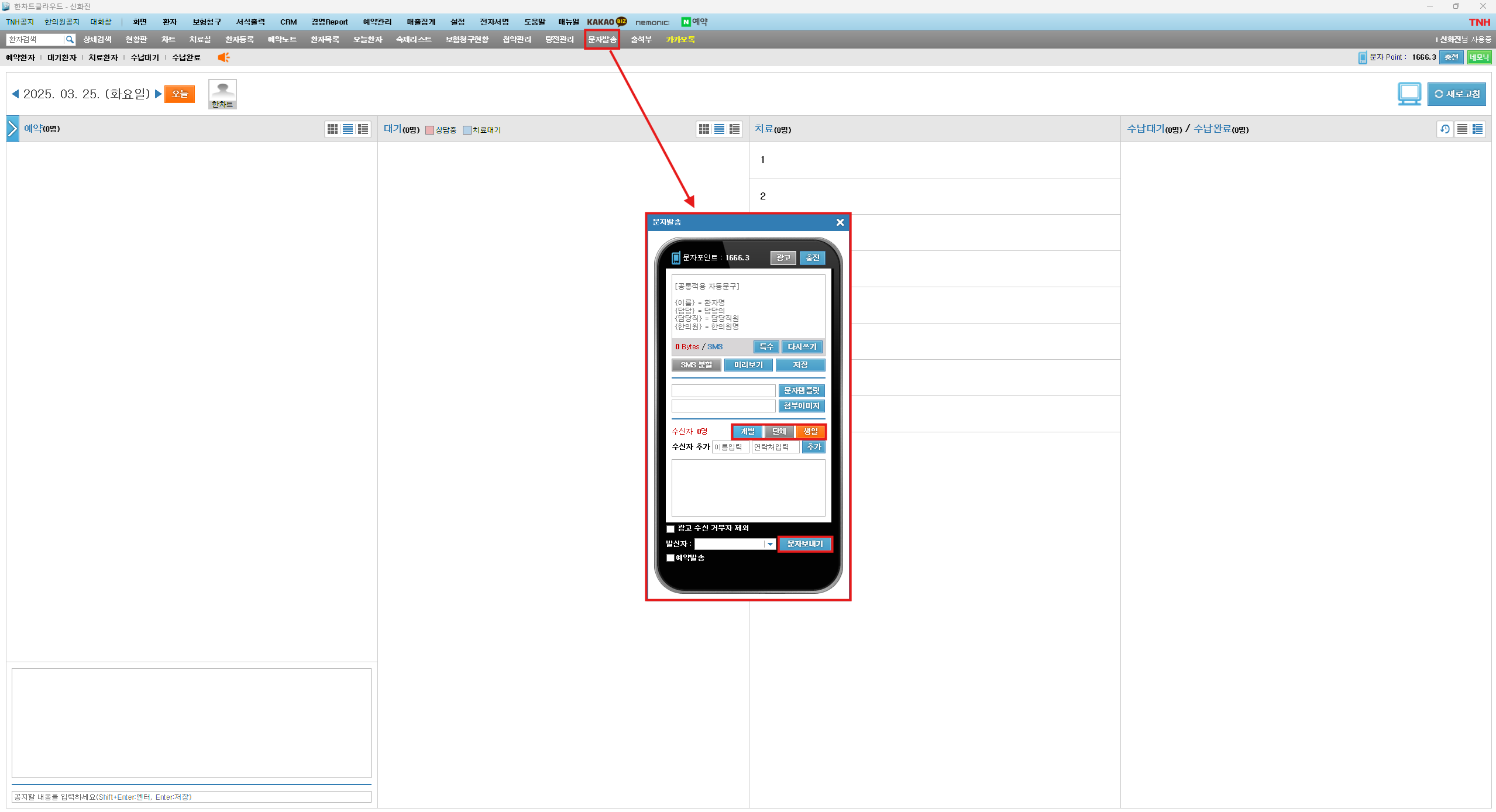Viewport: 1496px width, 812px height.
Task: Select 단체 recipient mode
Action: [779, 432]
